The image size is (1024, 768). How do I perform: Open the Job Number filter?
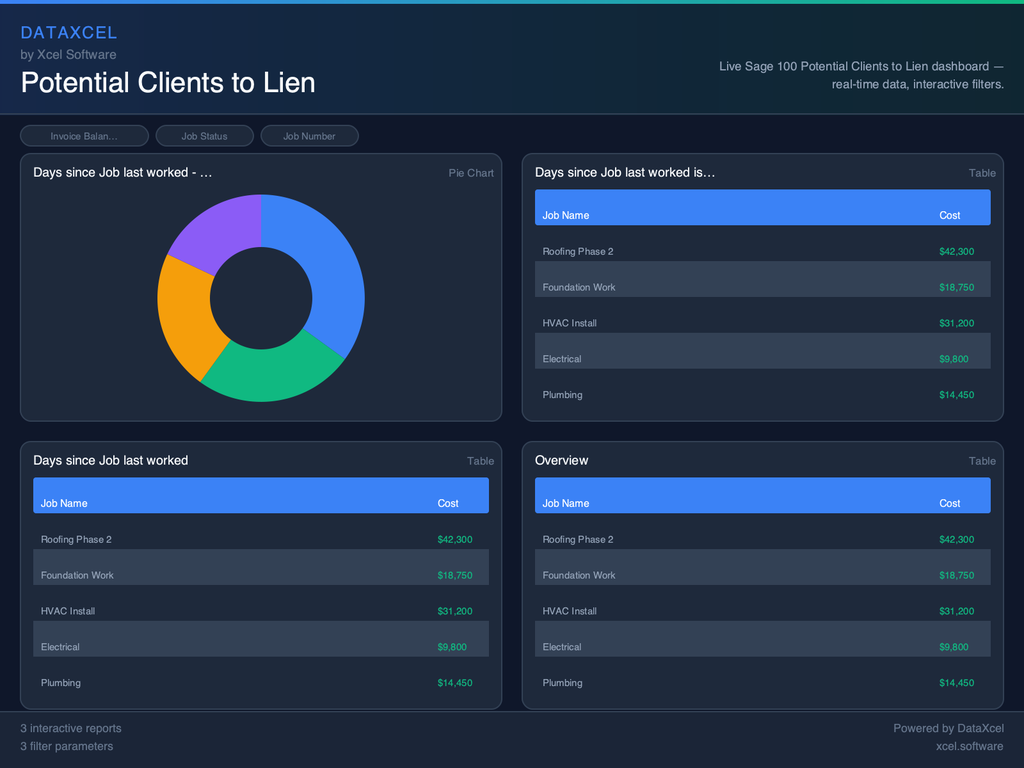(x=309, y=135)
